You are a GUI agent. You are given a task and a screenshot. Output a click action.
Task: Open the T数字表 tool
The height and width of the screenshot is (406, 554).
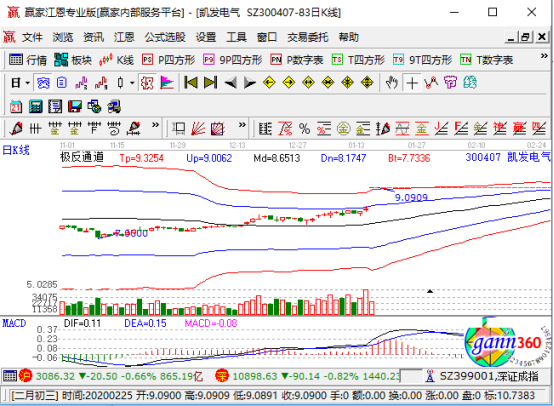486,60
